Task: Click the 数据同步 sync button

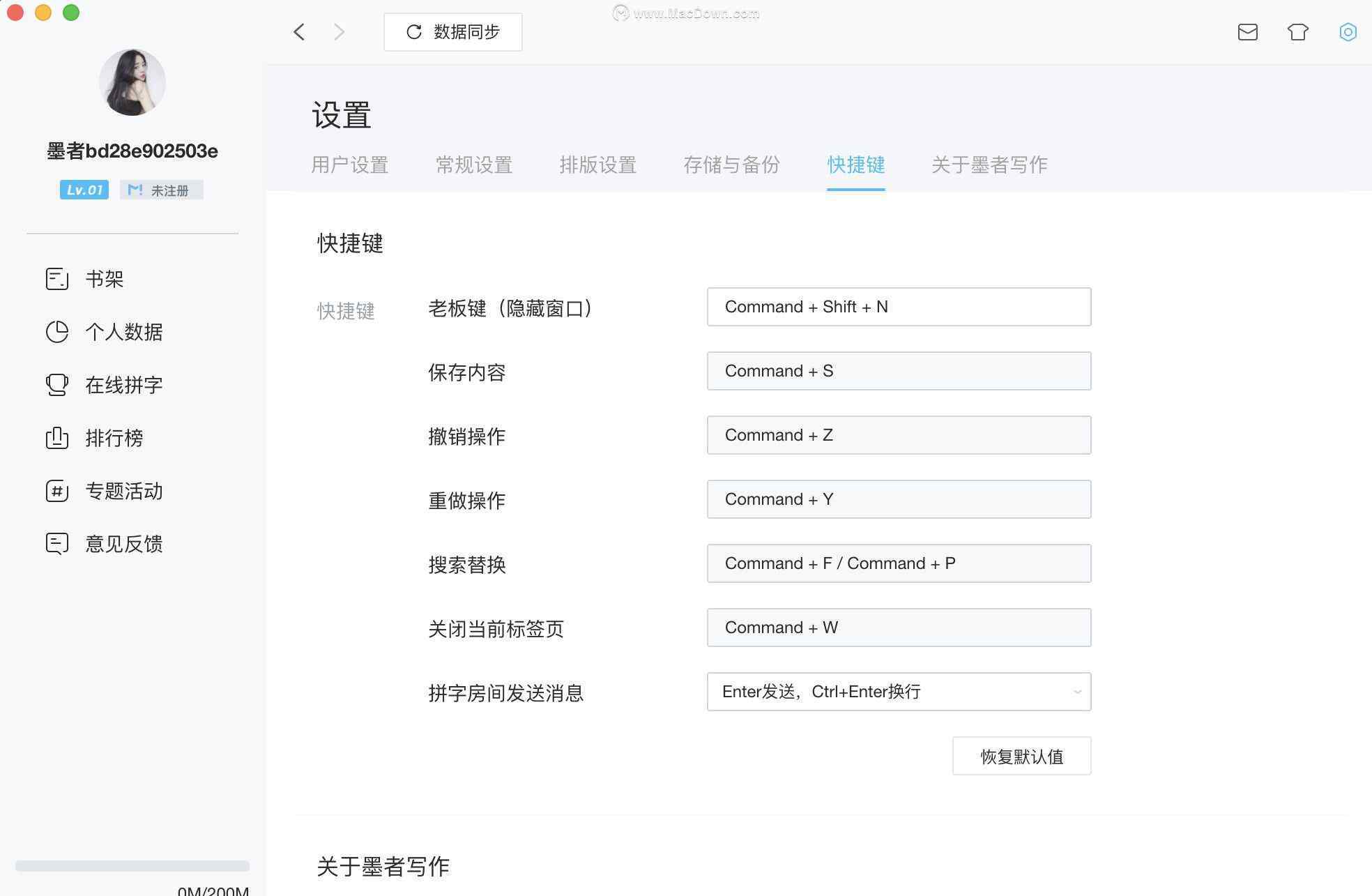Action: coord(452,32)
